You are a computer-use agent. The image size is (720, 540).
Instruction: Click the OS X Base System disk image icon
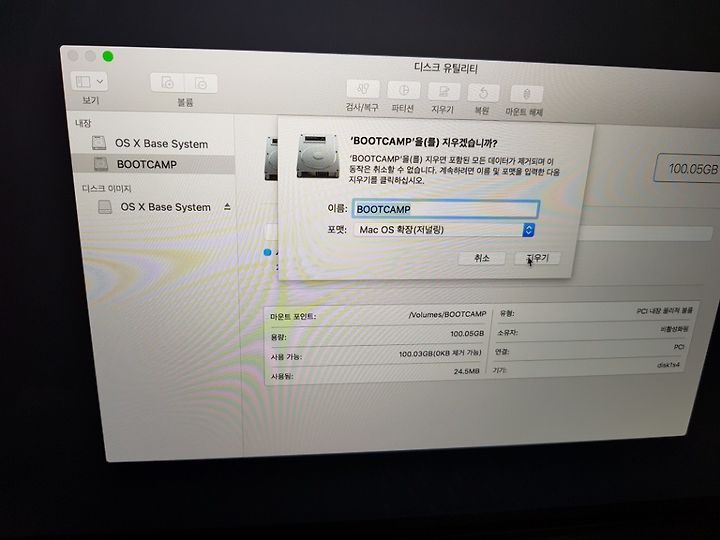coord(105,207)
